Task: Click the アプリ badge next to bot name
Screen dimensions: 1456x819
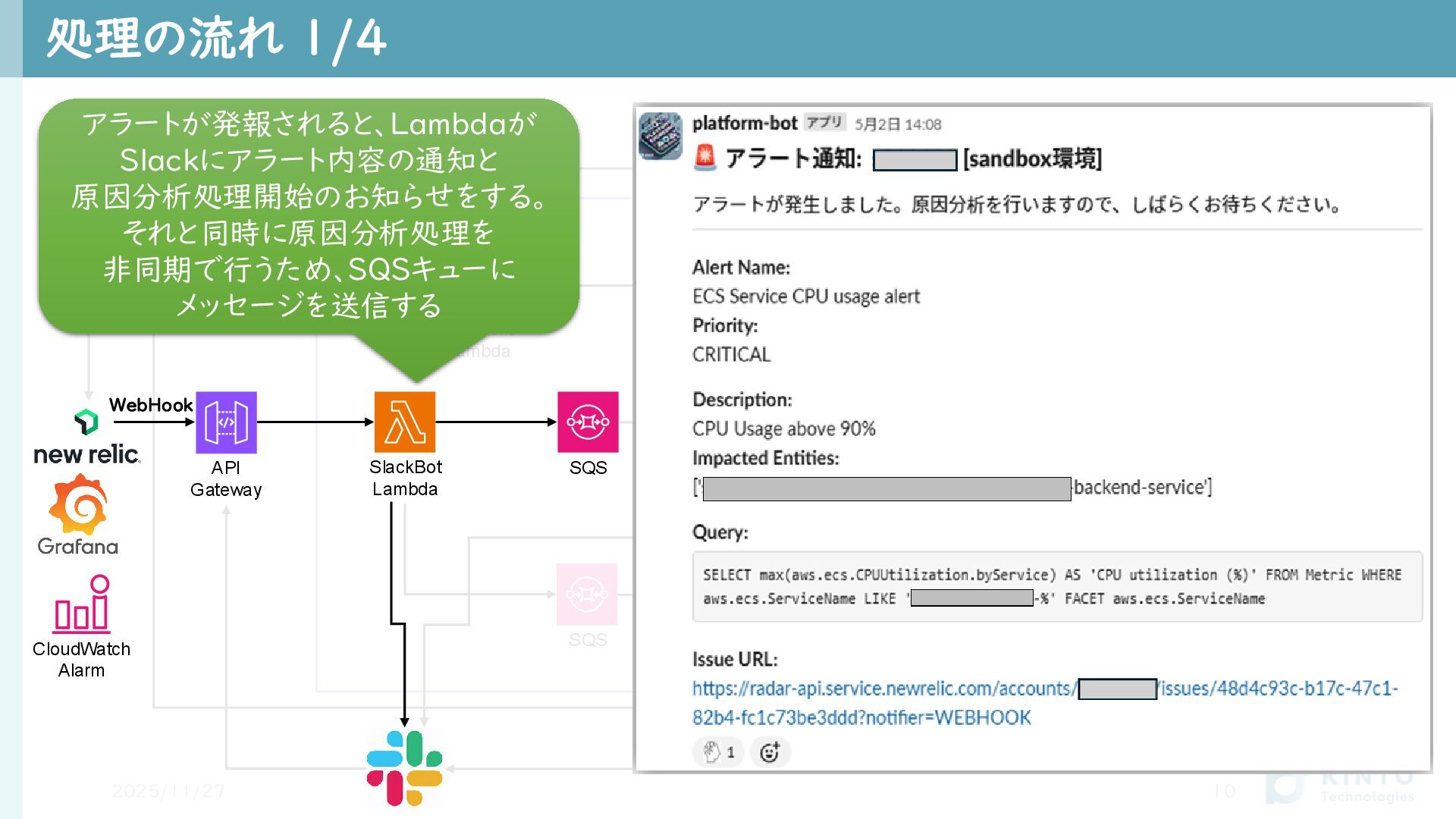Action: [824, 122]
